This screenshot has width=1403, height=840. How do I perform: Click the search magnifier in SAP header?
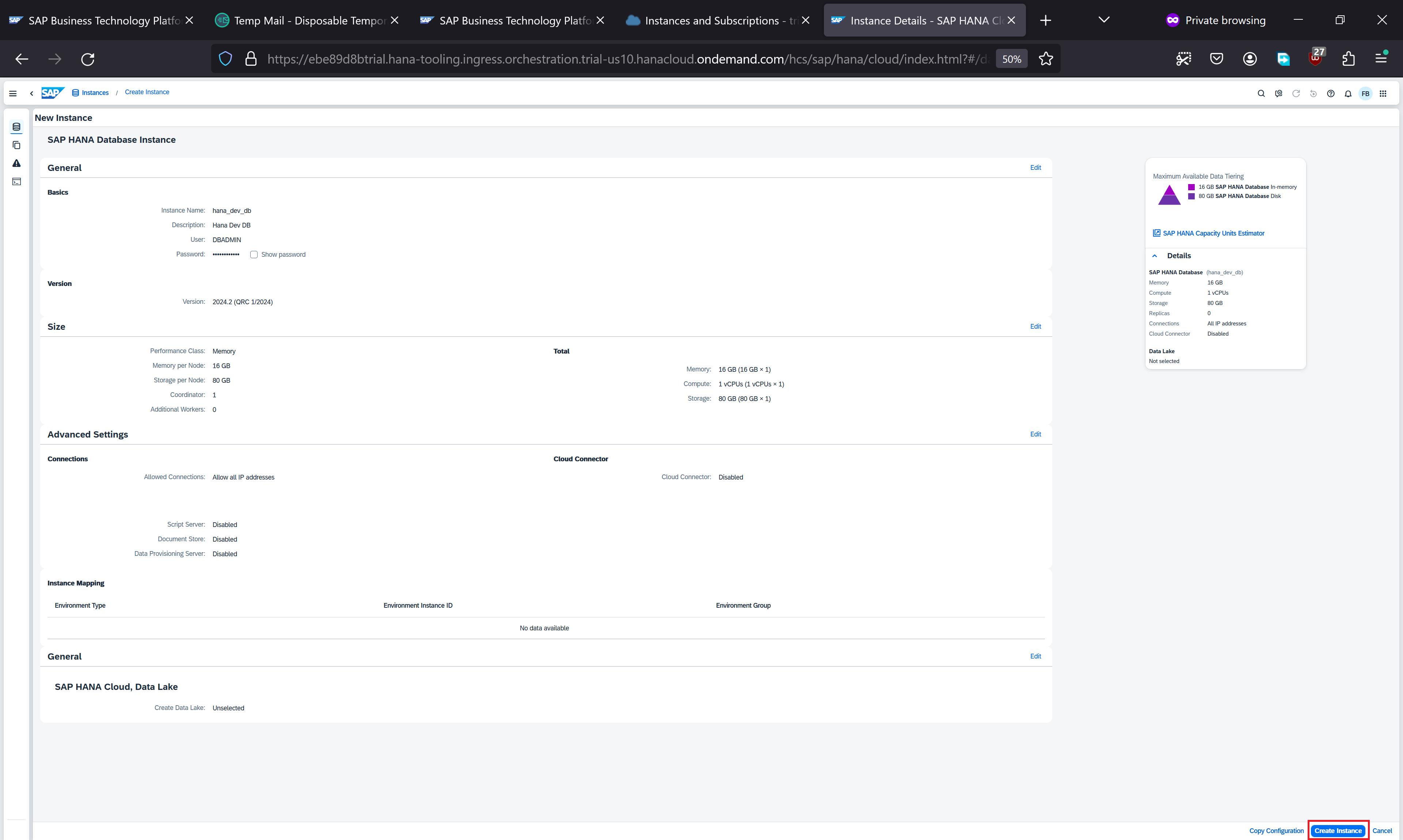point(1261,93)
